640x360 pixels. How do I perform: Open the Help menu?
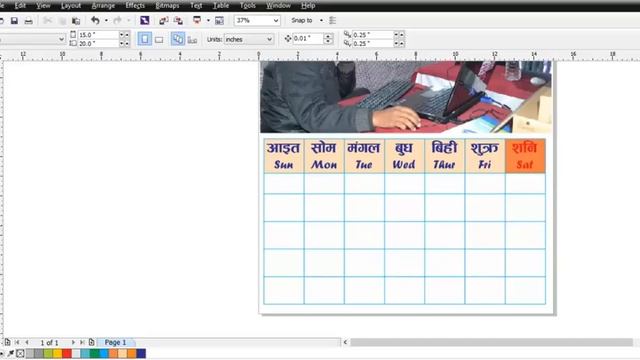(x=308, y=6)
